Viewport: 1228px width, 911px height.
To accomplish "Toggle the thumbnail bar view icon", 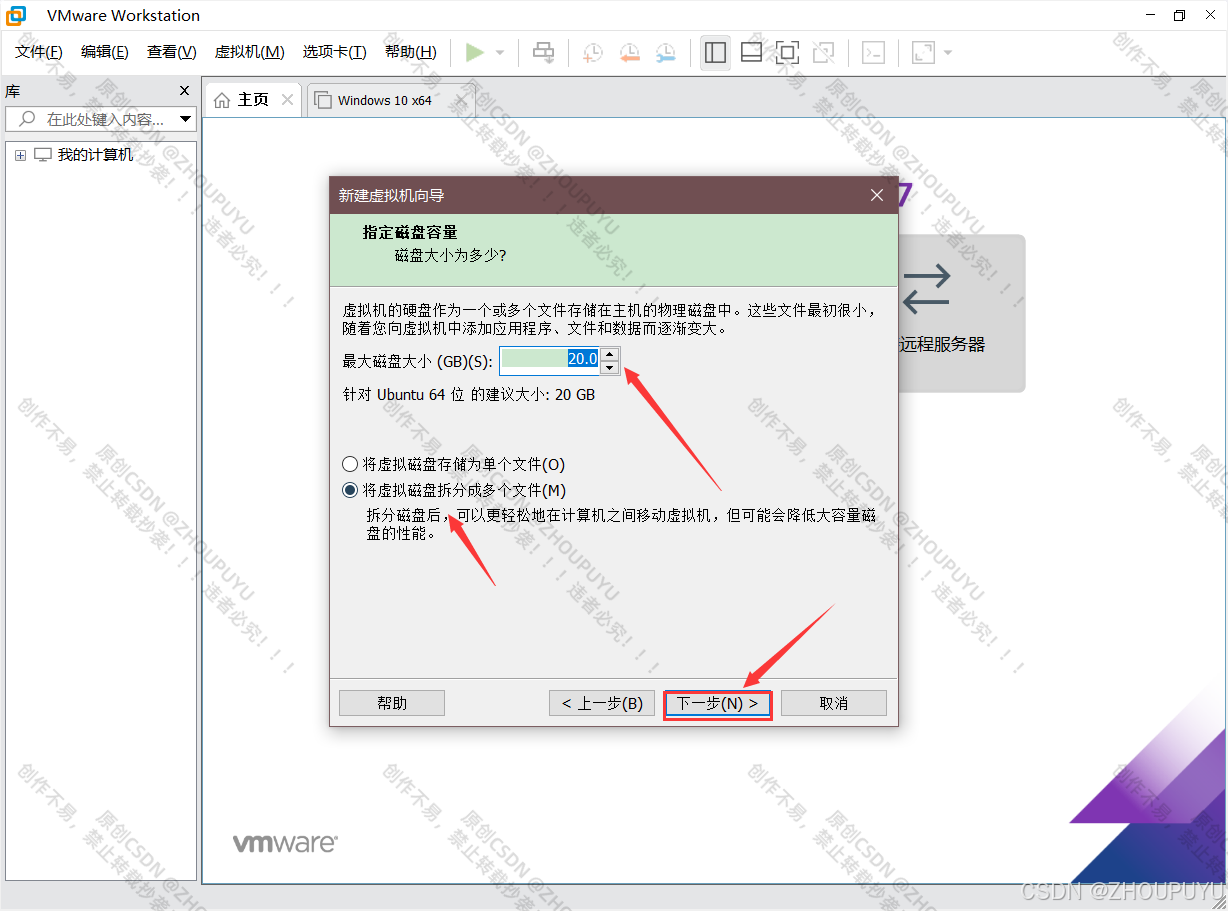I will point(751,52).
